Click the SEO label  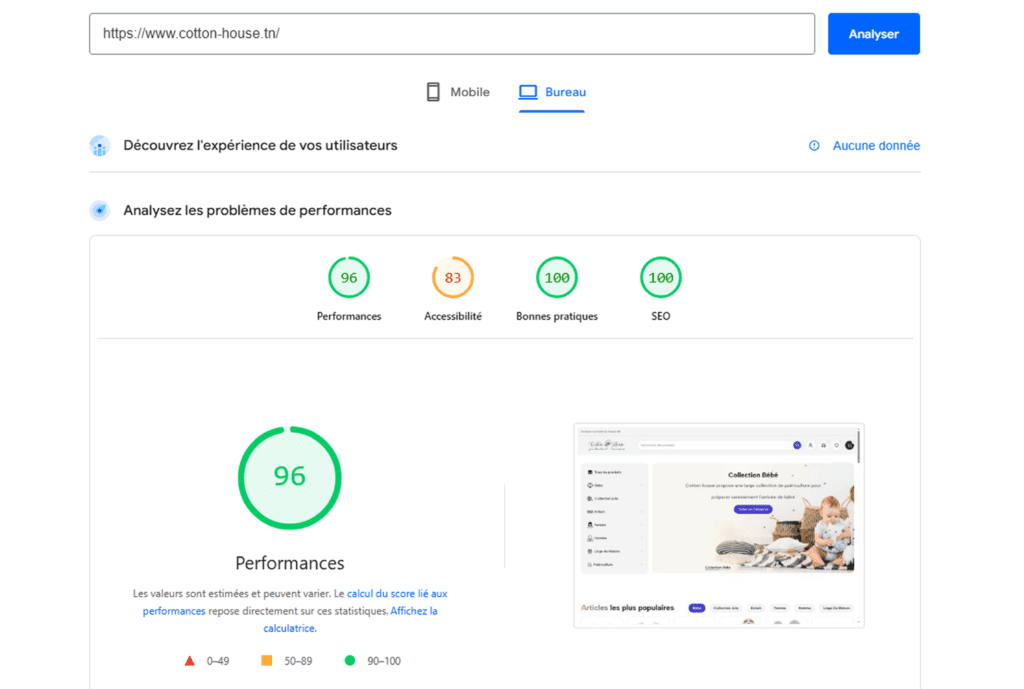tap(660, 316)
